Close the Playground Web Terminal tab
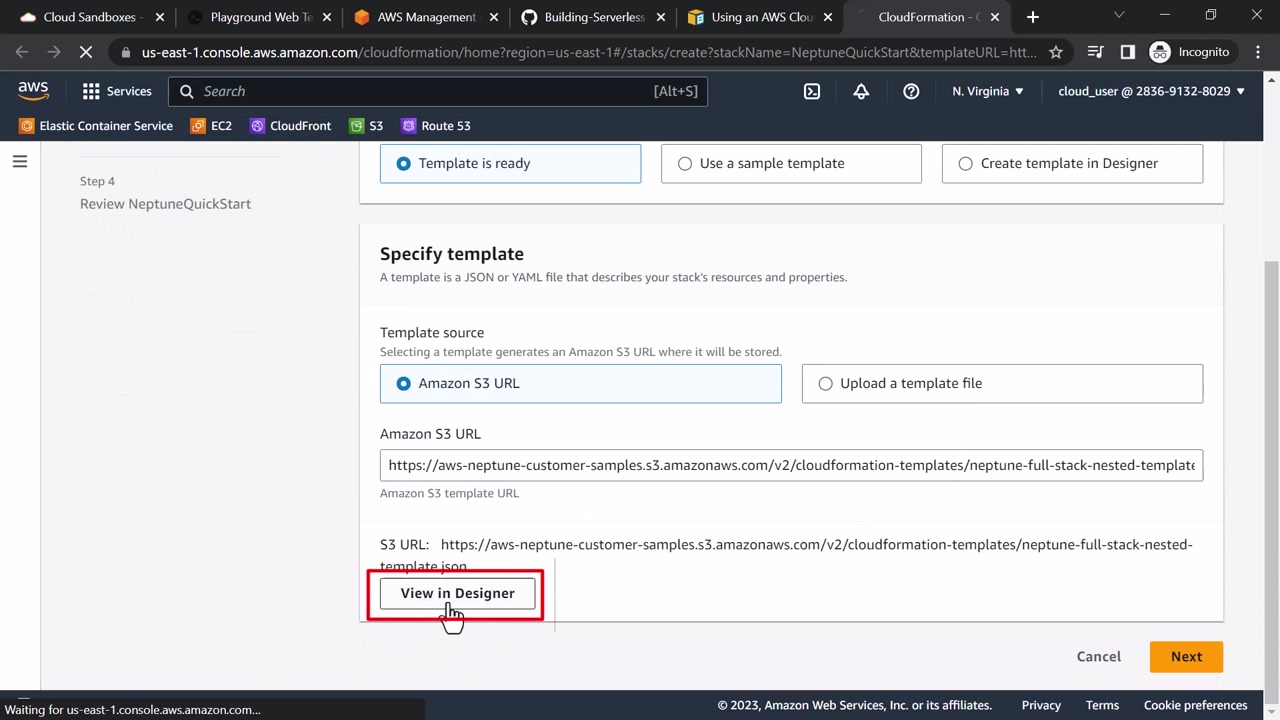Image resolution: width=1280 pixels, height=720 pixels. pos(327,17)
